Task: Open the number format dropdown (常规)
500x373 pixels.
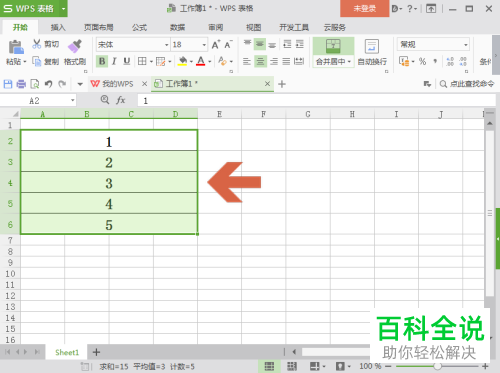Action: click(465, 45)
